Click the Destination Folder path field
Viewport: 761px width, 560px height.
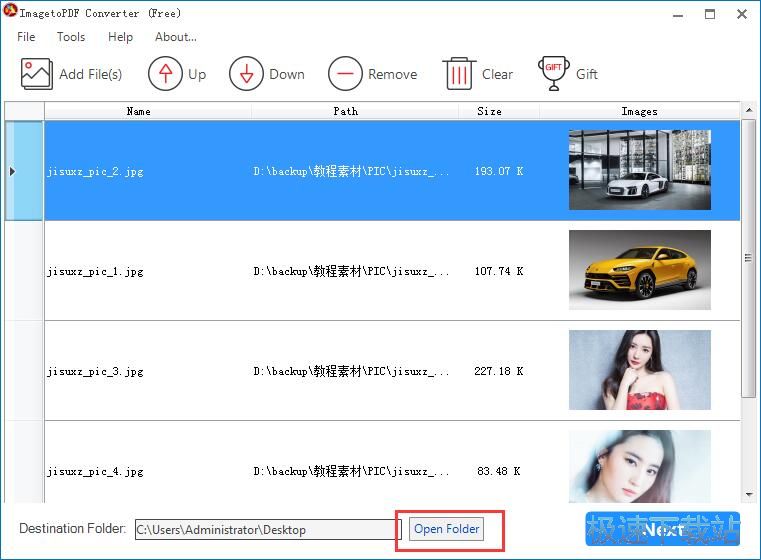(267, 530)
